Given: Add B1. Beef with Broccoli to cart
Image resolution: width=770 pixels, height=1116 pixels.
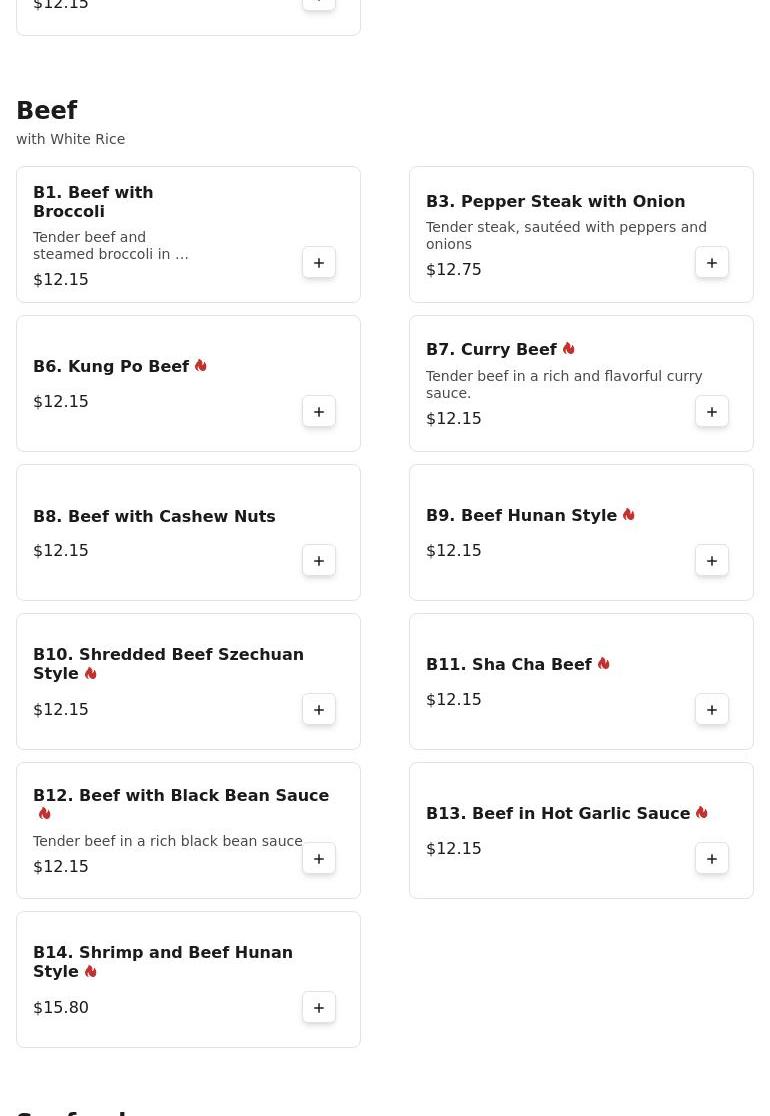Looking at the screenshot, I should click(319, 263).
